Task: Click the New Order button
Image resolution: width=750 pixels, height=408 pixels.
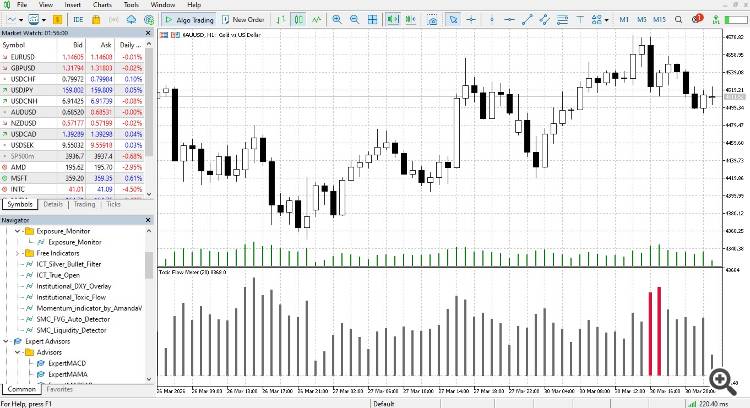Action: click(x=243, y=20)
